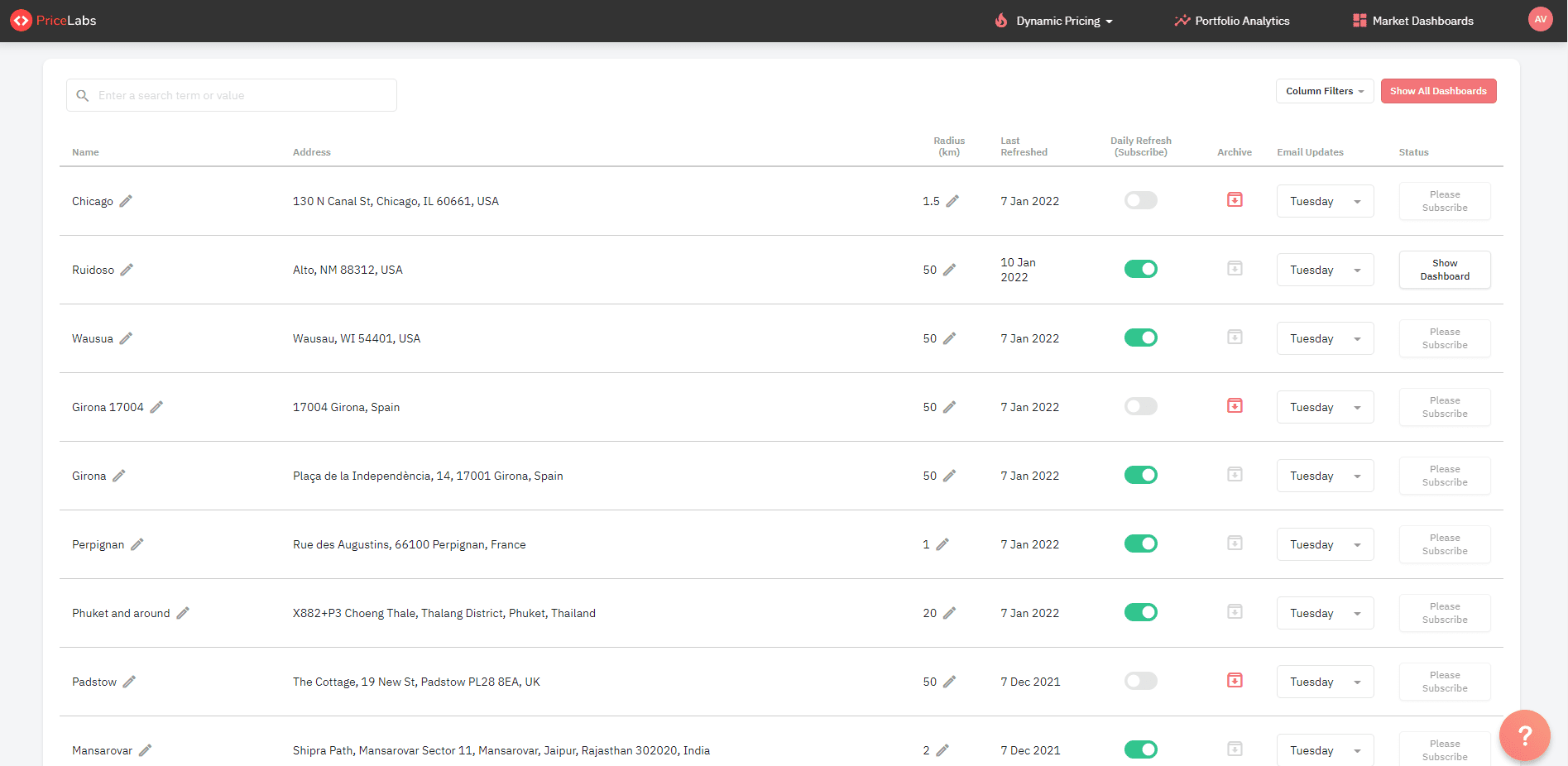
Task: Turn off daily refresh for Perpignan
Action: tap(1140, 543)
